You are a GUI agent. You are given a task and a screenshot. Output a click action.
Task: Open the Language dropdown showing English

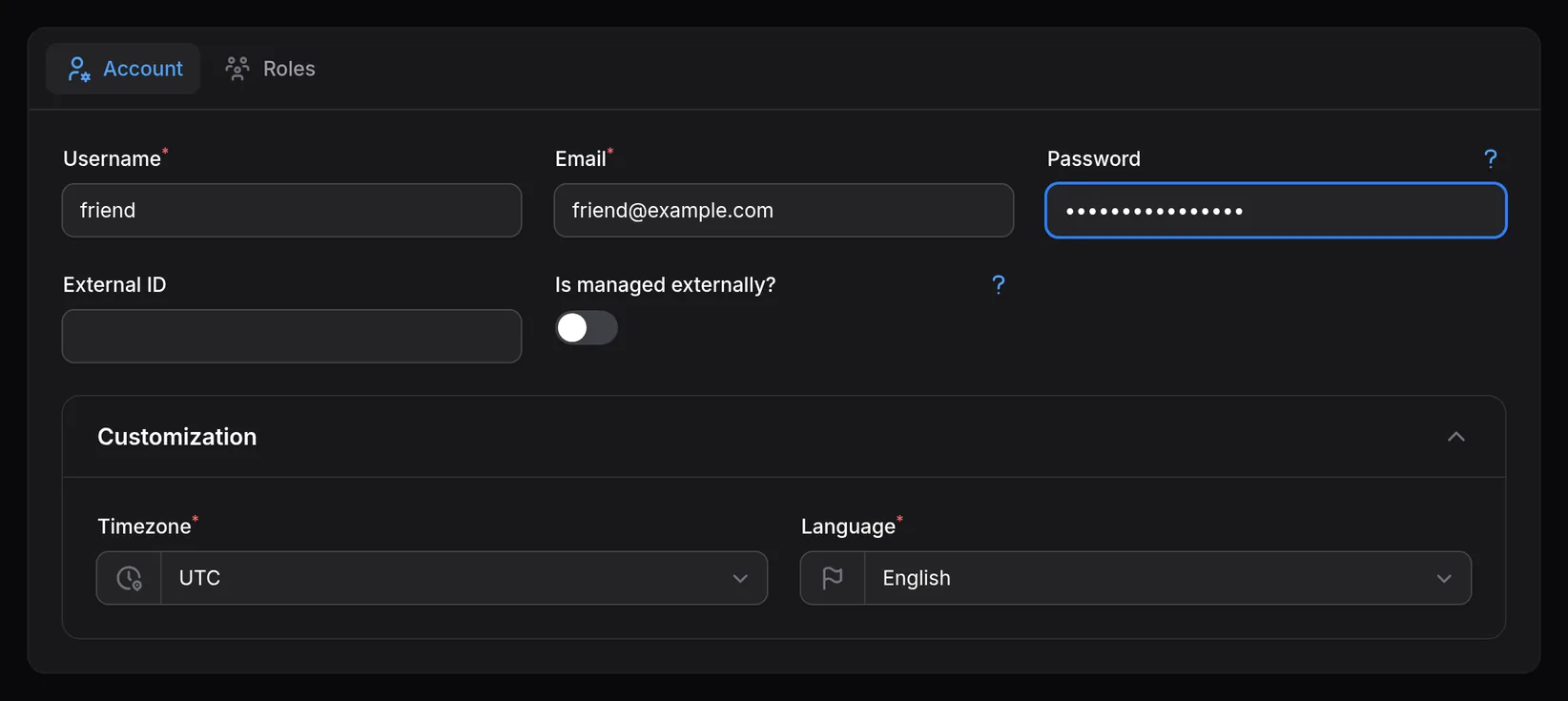1167,578
